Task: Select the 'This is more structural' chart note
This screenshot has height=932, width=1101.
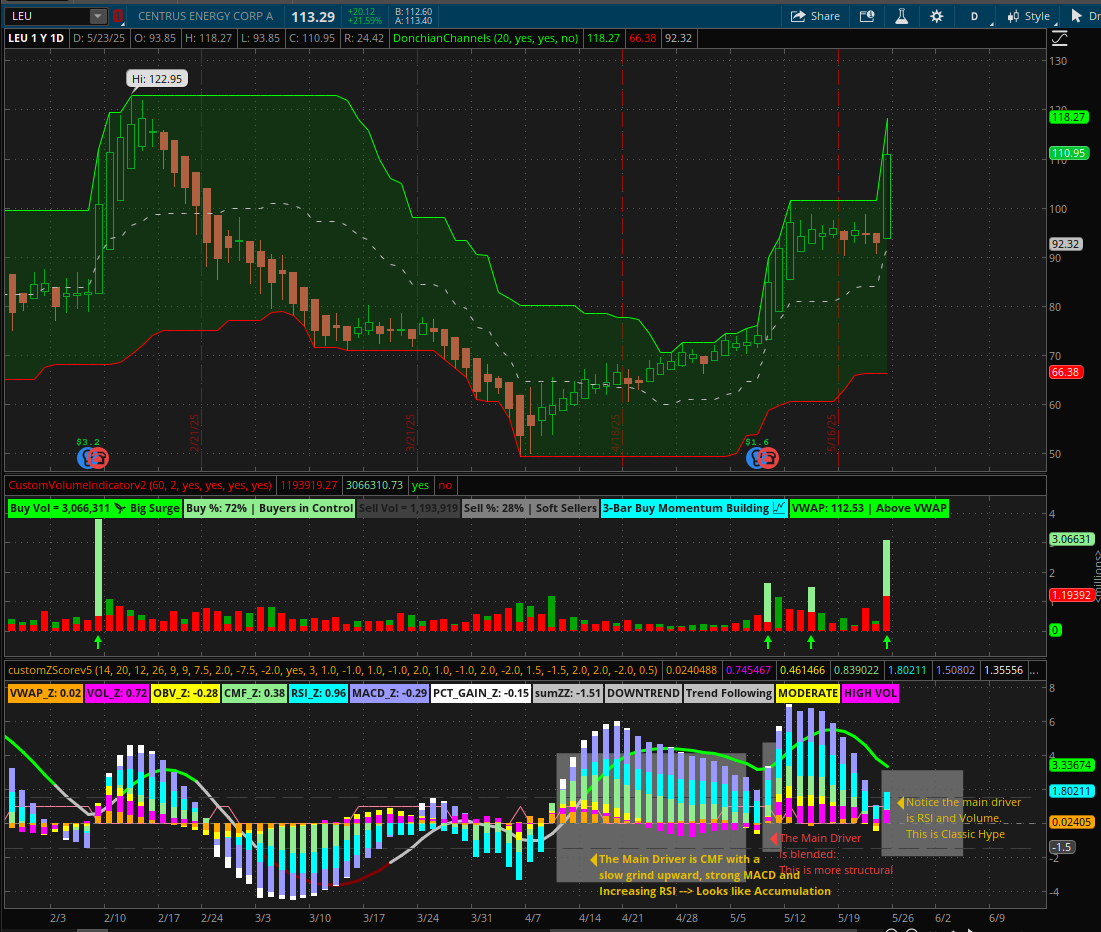Action: point(836,869)
